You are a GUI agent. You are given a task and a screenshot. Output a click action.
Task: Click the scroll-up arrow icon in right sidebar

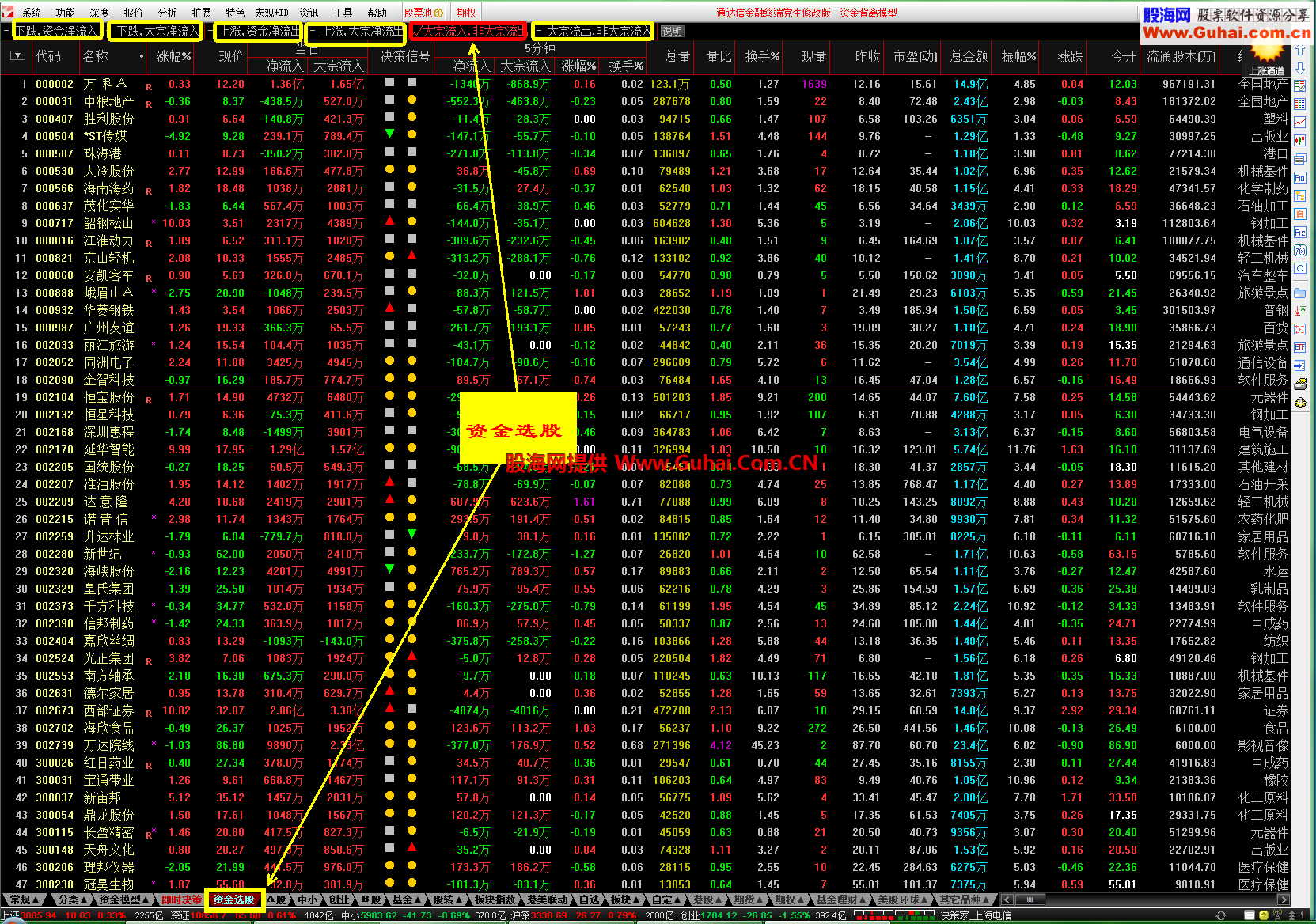[x=1300, y=49]
